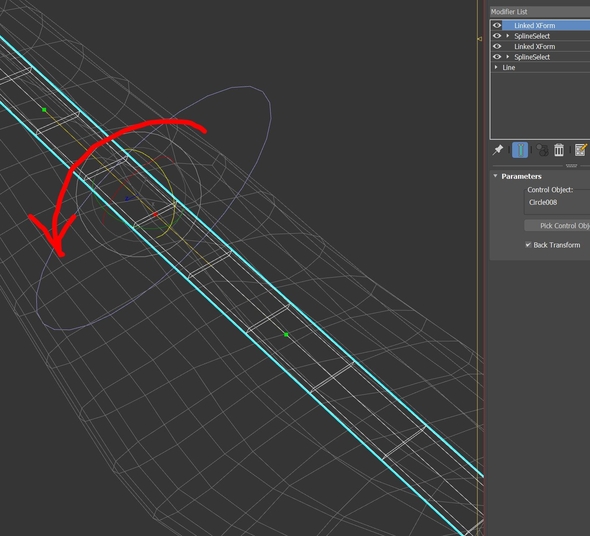Select the lower green vertex on the spline
This screenshot has width=590, height=536.
pos(286,334)
